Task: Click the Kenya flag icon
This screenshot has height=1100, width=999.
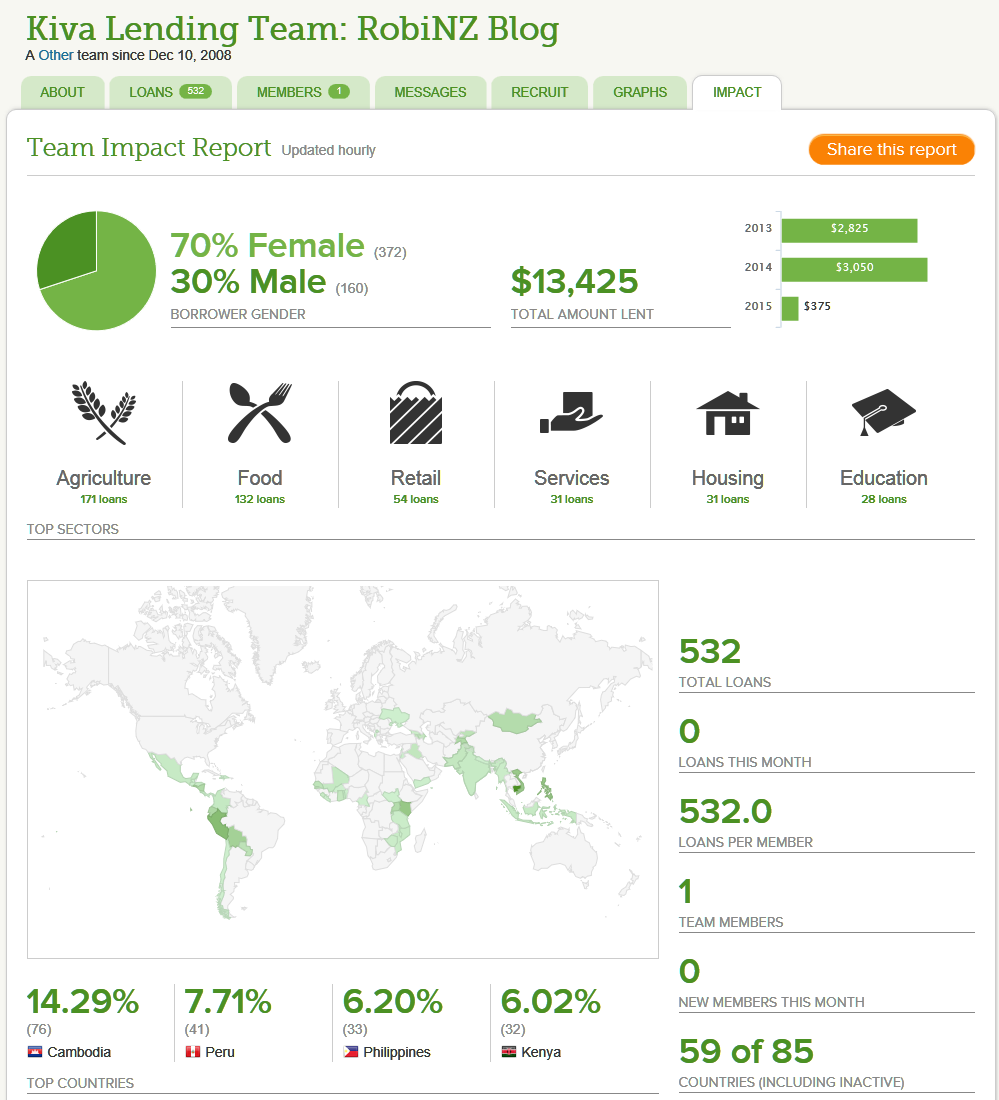Action: click(509, 1052)
